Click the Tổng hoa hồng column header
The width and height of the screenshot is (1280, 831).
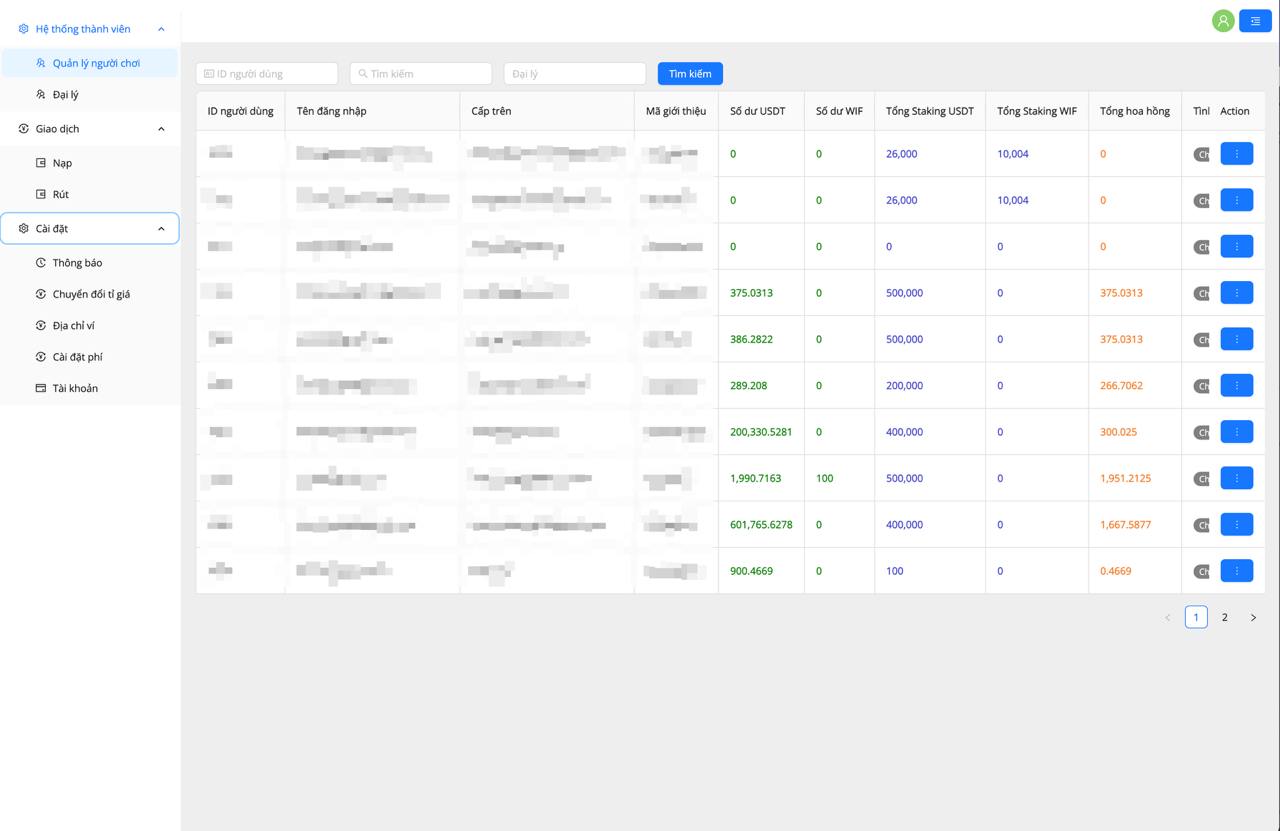(1135, 111)
